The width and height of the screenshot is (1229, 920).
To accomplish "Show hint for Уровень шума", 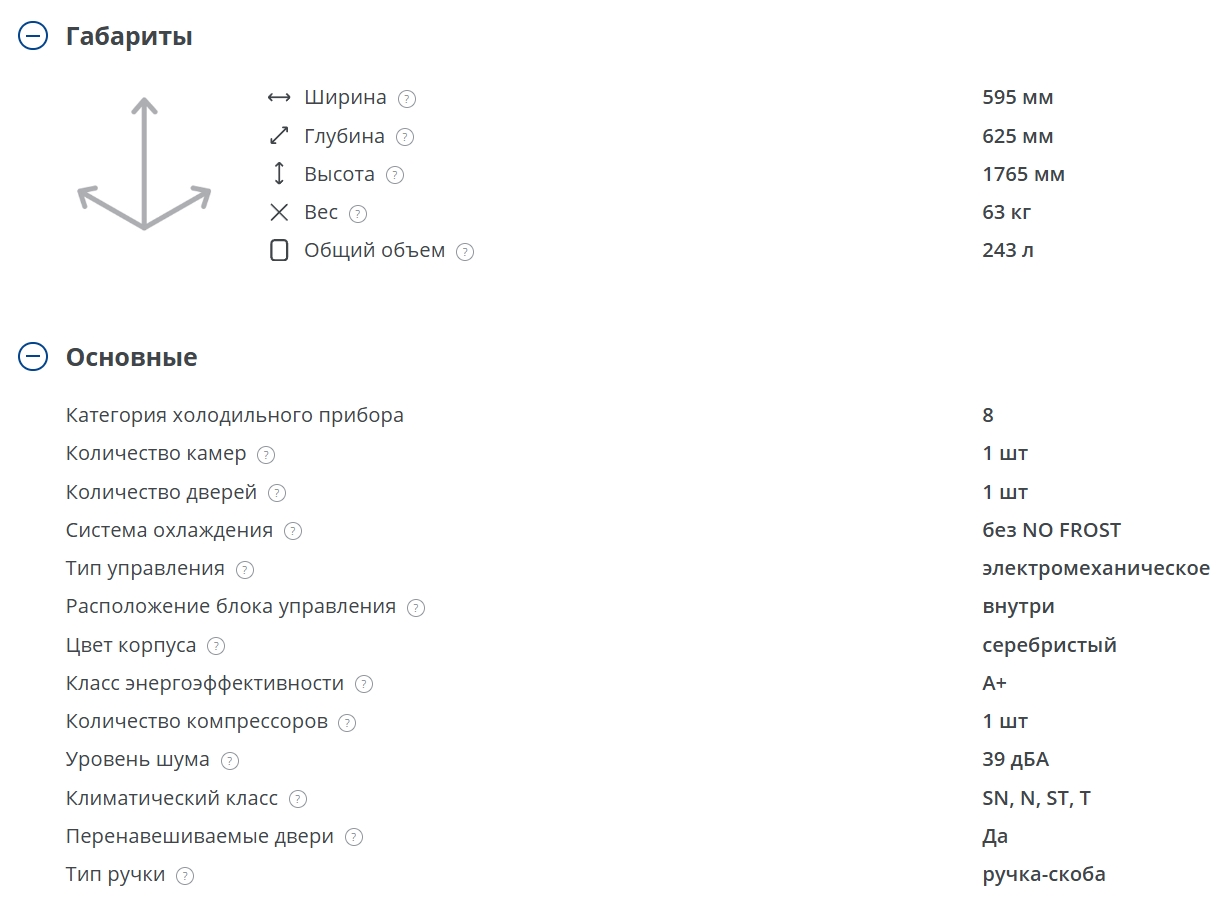I will 230,761.
